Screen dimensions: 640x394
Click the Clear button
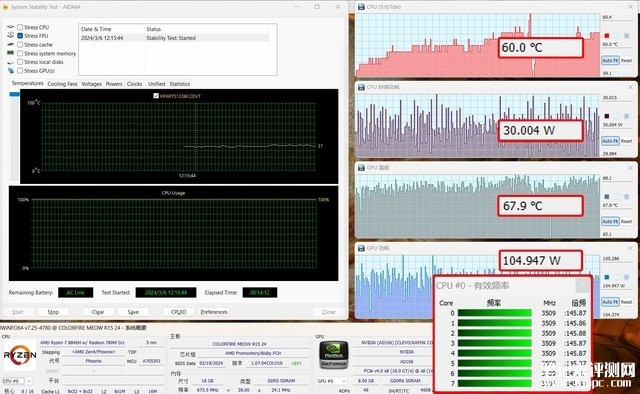pos(98,312)
